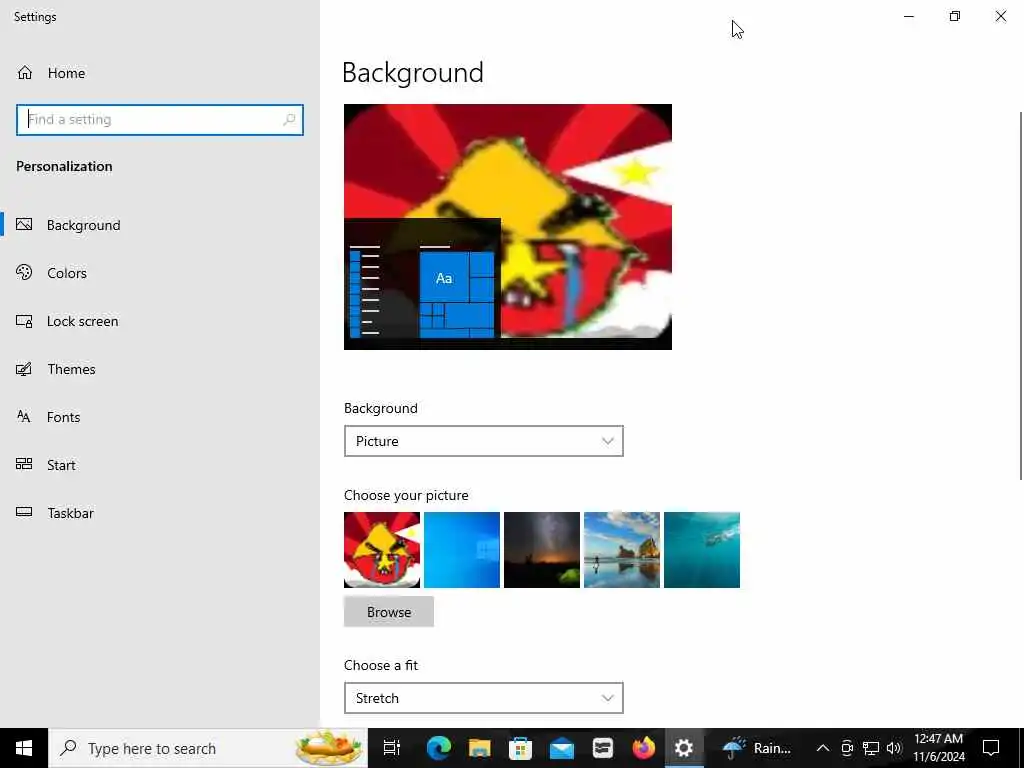Expand the Choose a fit dropdown showing Stretch
The height and width of the screenshot is (768, 1024).
pyautogui.click(x=483, y=698)
